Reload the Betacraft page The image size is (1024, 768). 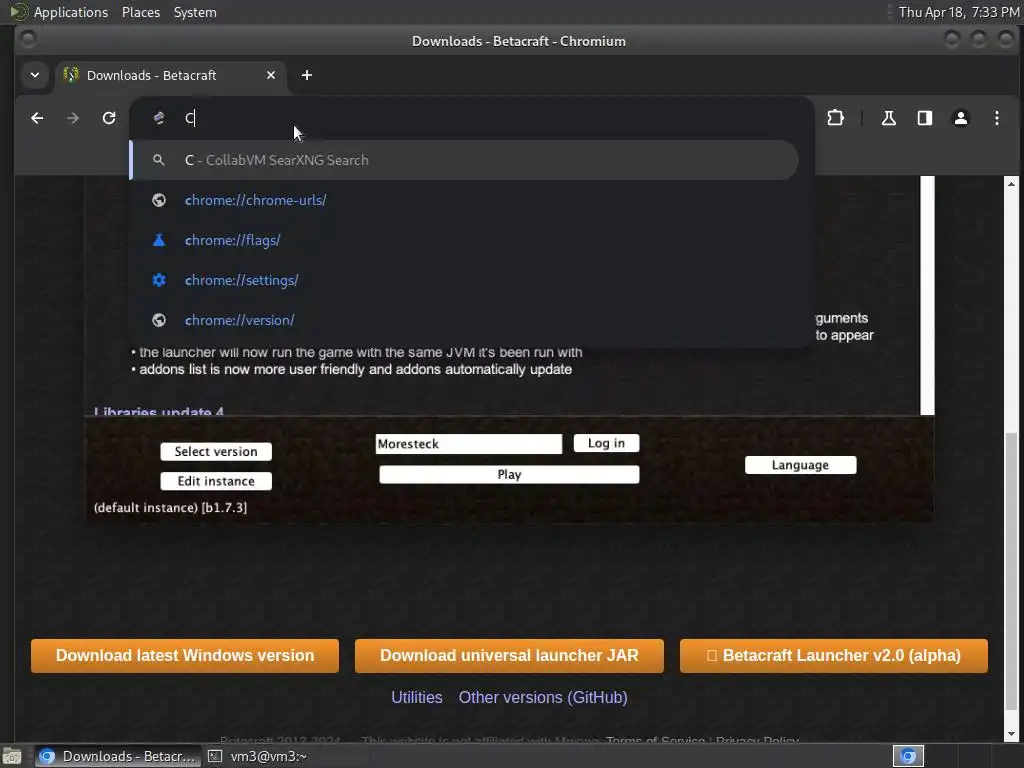[109, 118]
